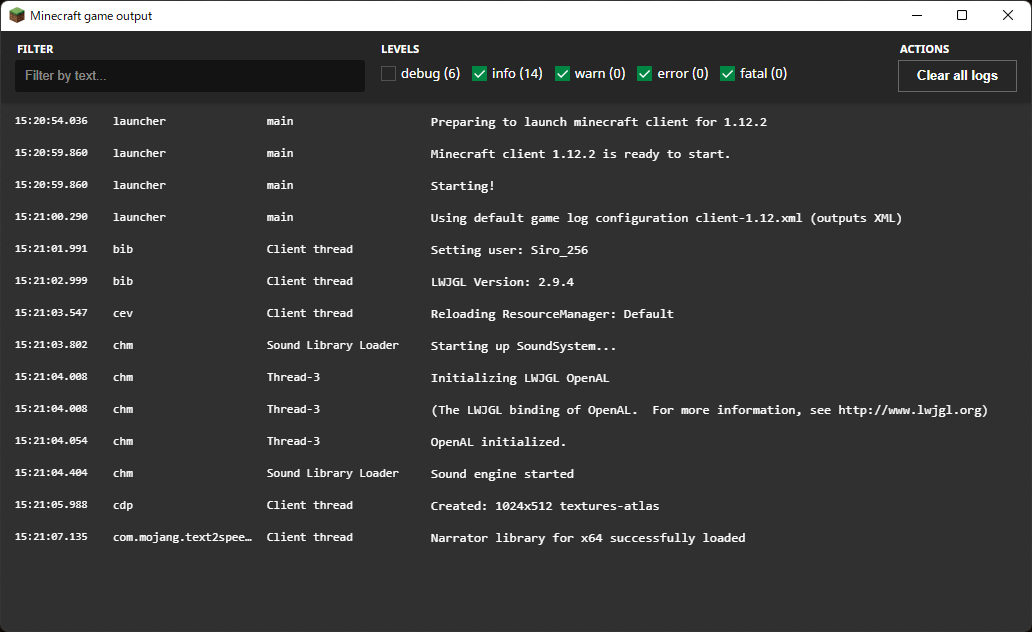Click timestamp 15:21:03.547
1032x632 pixels.
[51, 313]
